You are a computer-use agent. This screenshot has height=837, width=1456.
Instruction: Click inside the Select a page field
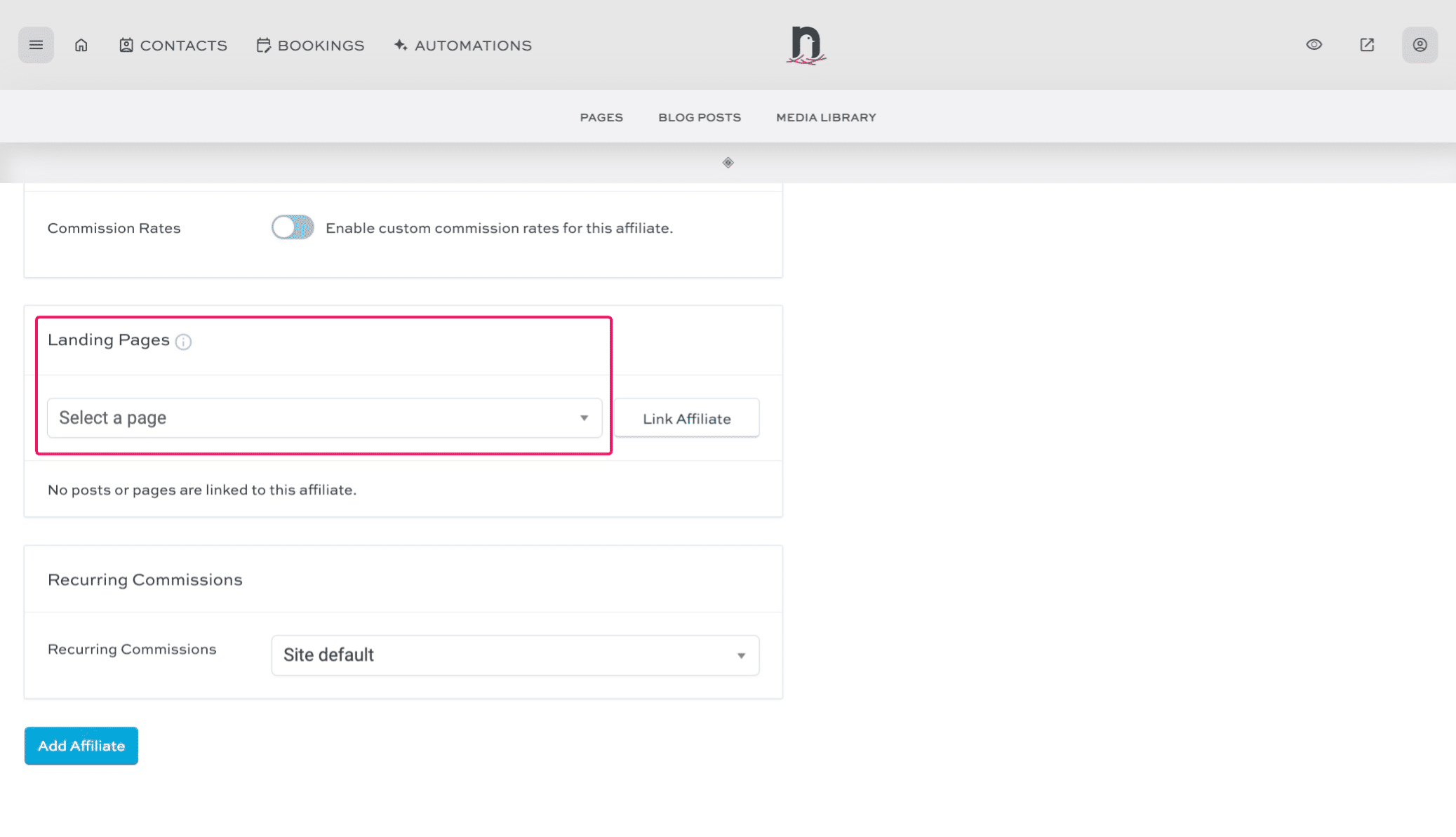tap(281, 417)
